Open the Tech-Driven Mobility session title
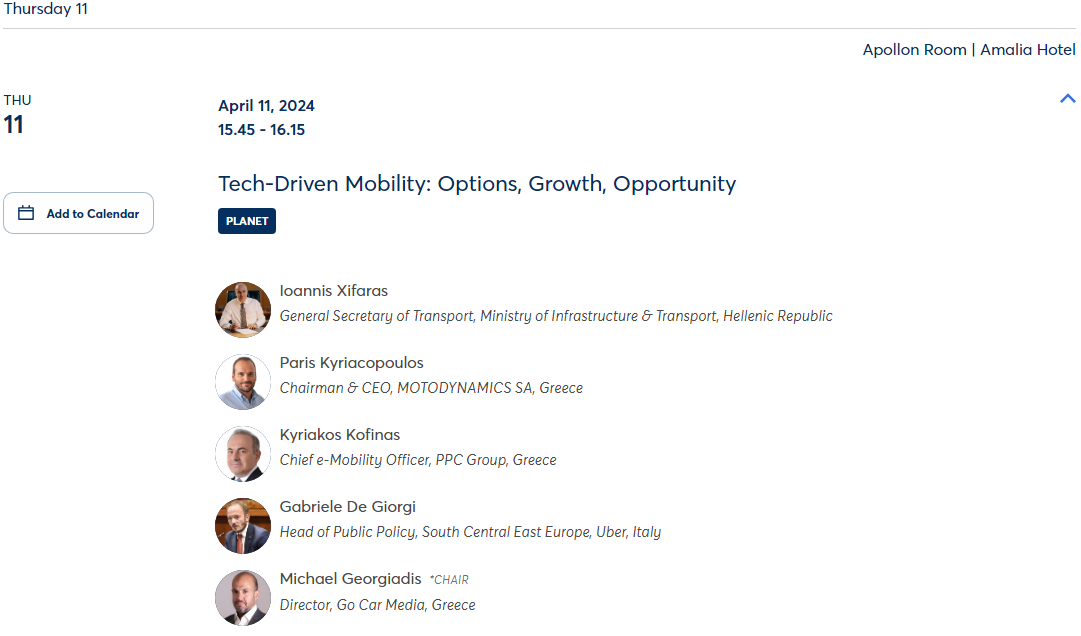1081x636 pixels. click(x=477, y=184)
